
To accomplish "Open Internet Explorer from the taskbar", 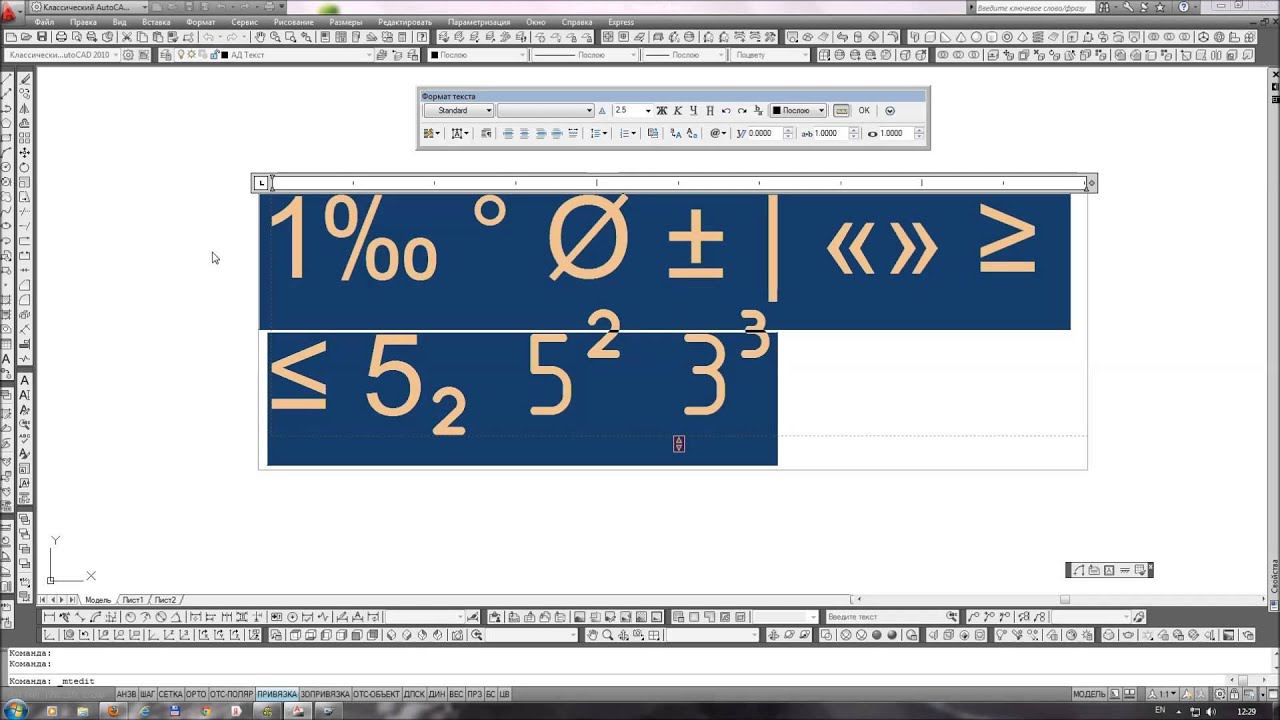I will click(145, 711).
